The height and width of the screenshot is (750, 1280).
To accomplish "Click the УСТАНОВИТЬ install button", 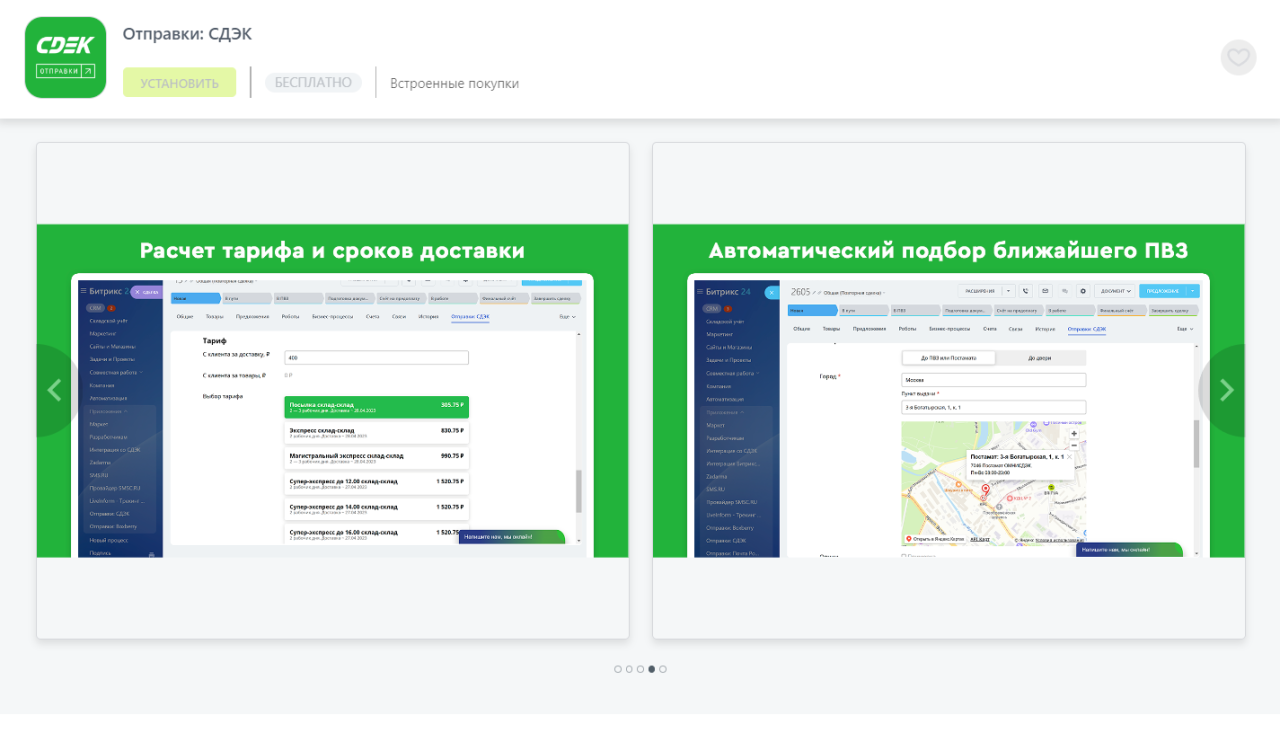I will [x=180, y=83].
